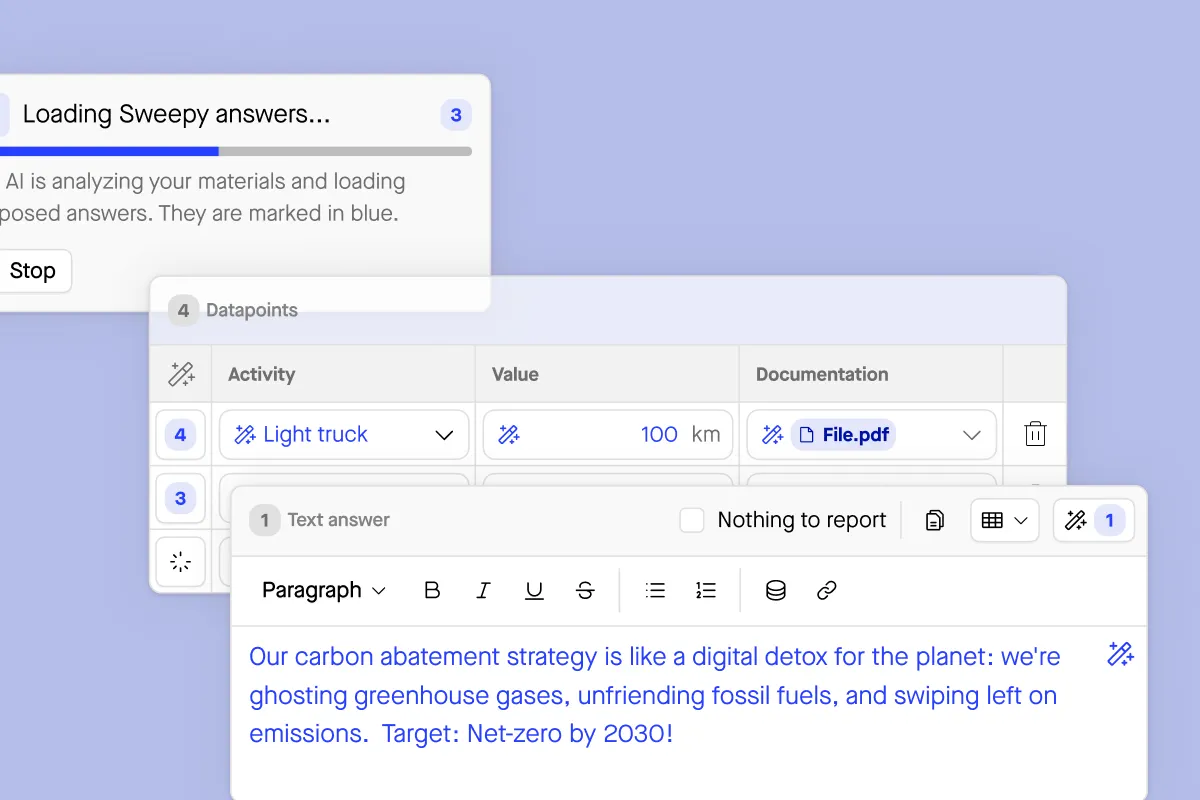Apply Italic formatting
Screen dimensions: 1200x800
483,591
